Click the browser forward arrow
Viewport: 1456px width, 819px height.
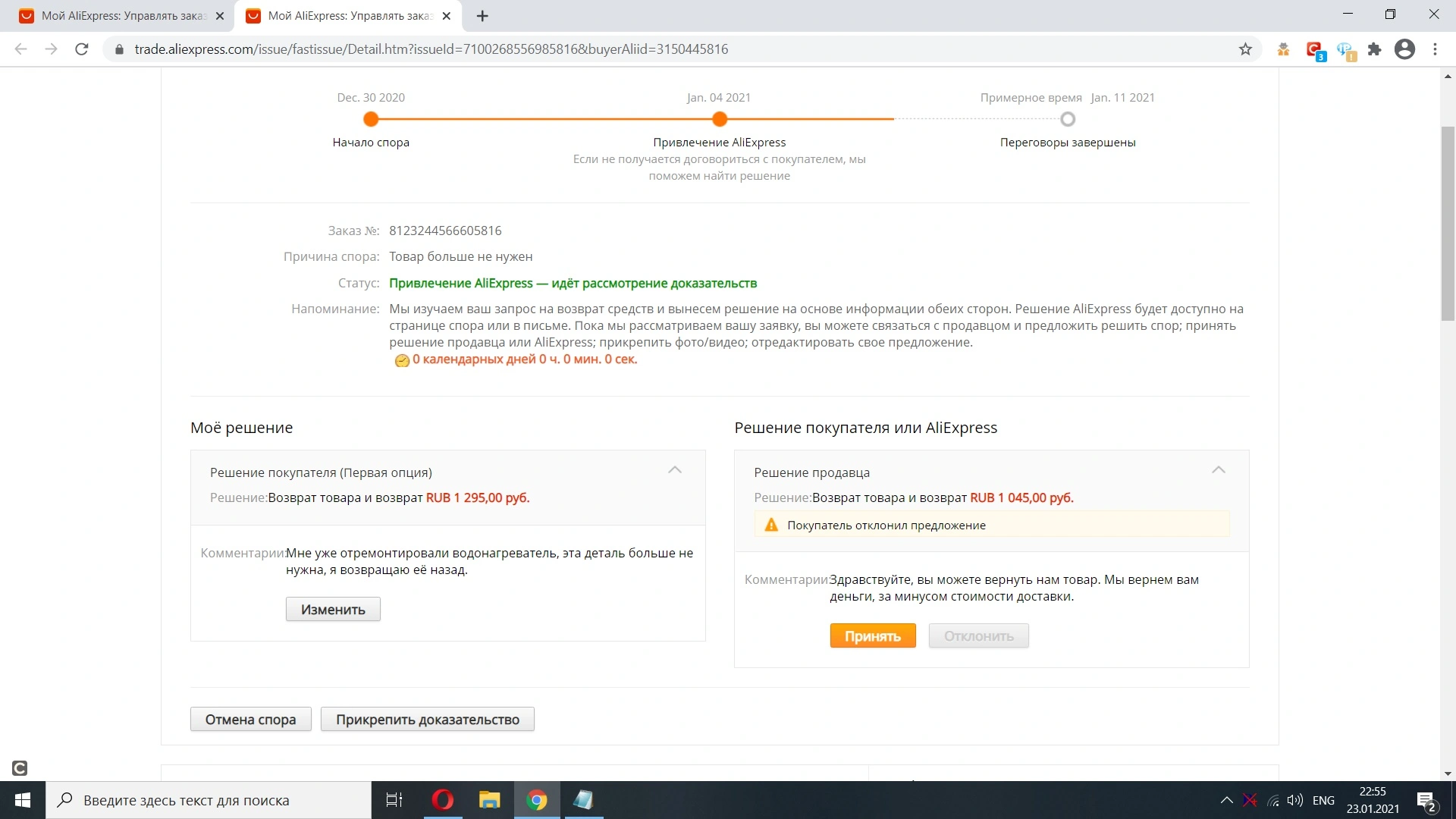tap(51, 49)
